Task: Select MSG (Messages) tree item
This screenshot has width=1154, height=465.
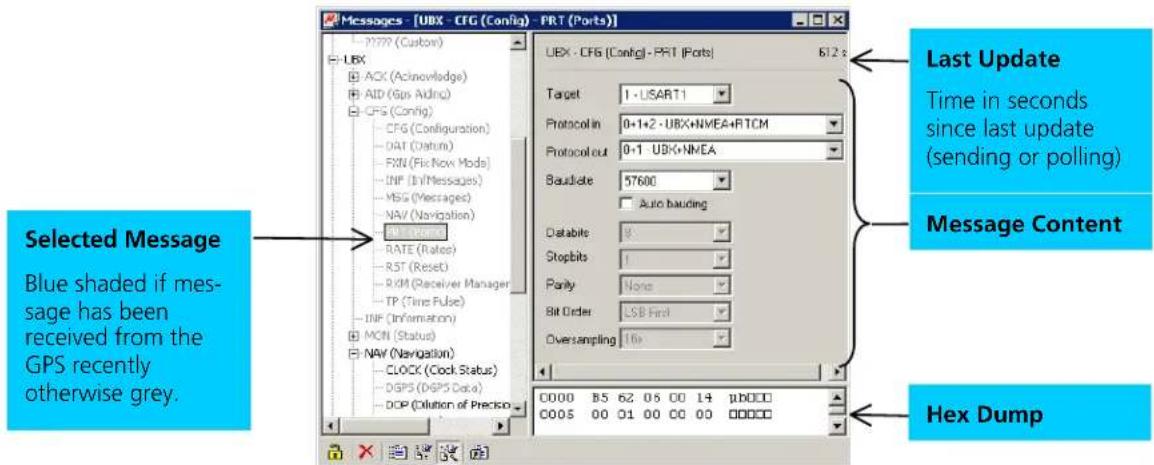Action: pyautogui.click(x=428, y=197)
